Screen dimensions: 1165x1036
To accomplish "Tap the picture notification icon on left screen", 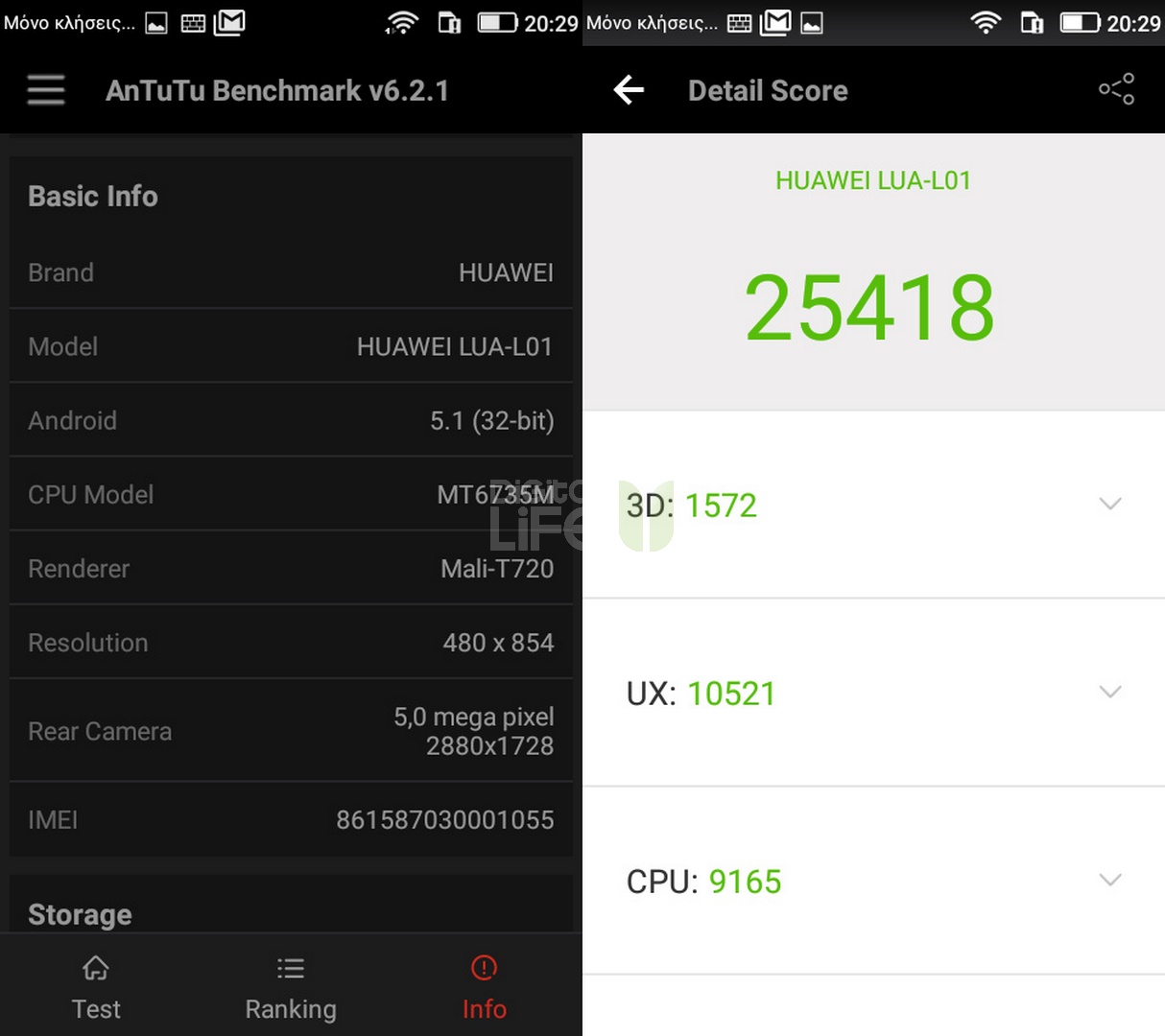I will (x=156, y=23).
